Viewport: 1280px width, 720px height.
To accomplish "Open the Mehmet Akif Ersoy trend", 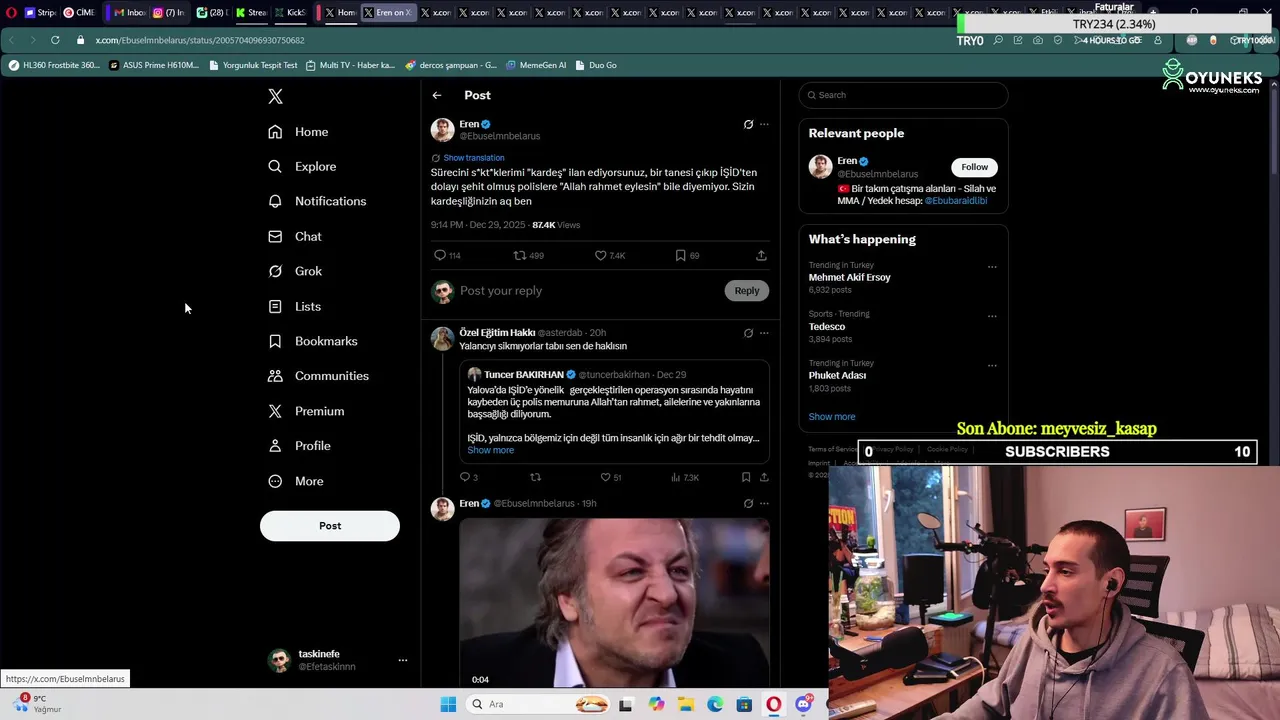I will click(x=849, y=277).
